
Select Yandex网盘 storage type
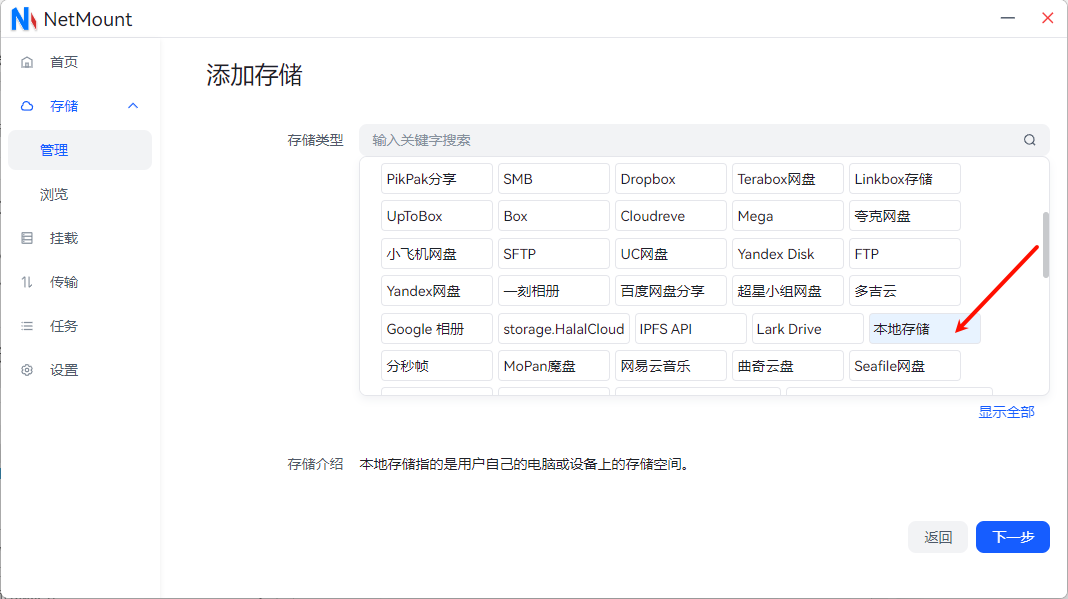(437, 291)
